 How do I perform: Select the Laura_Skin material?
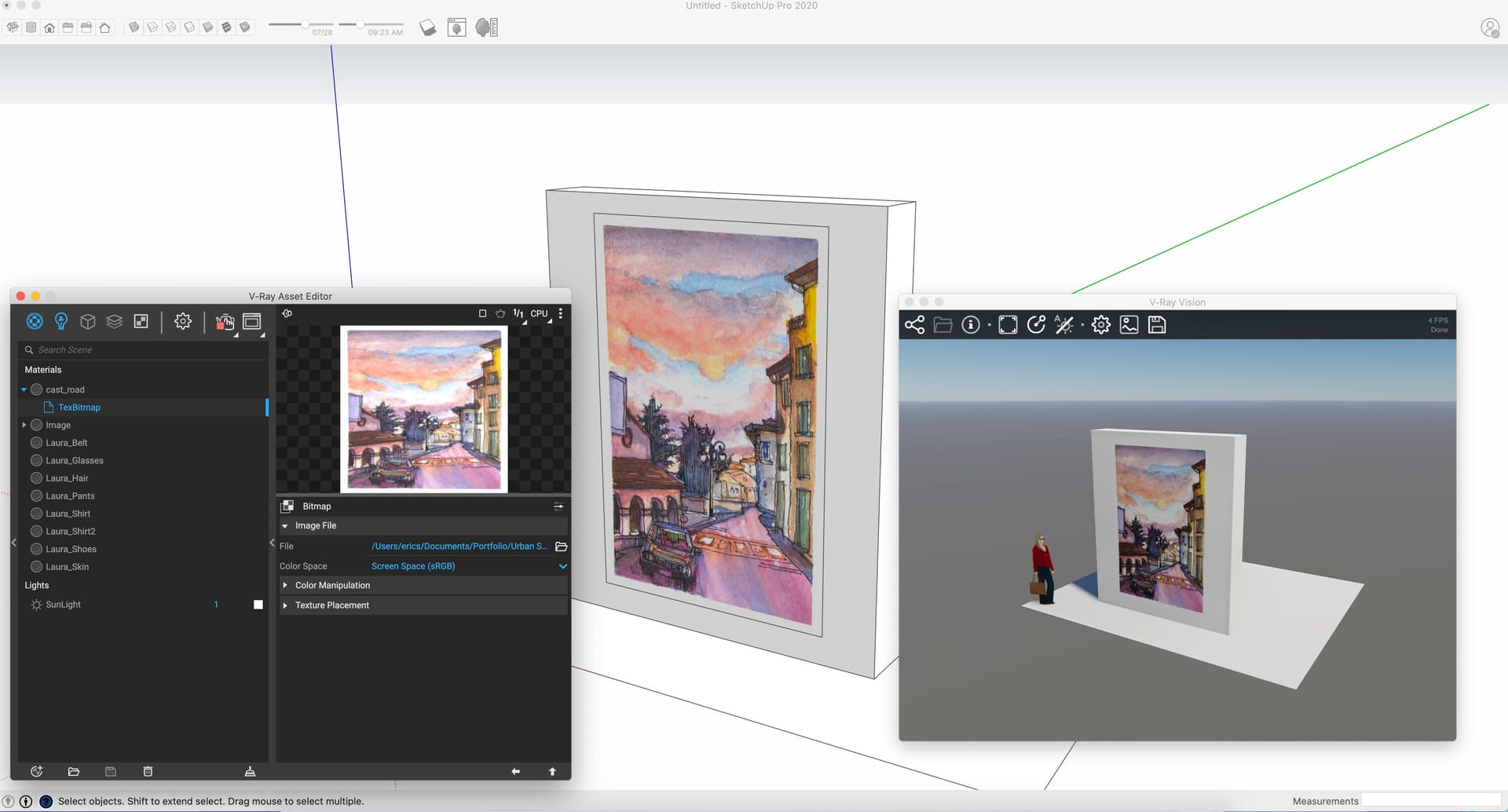tap(67, 567)
